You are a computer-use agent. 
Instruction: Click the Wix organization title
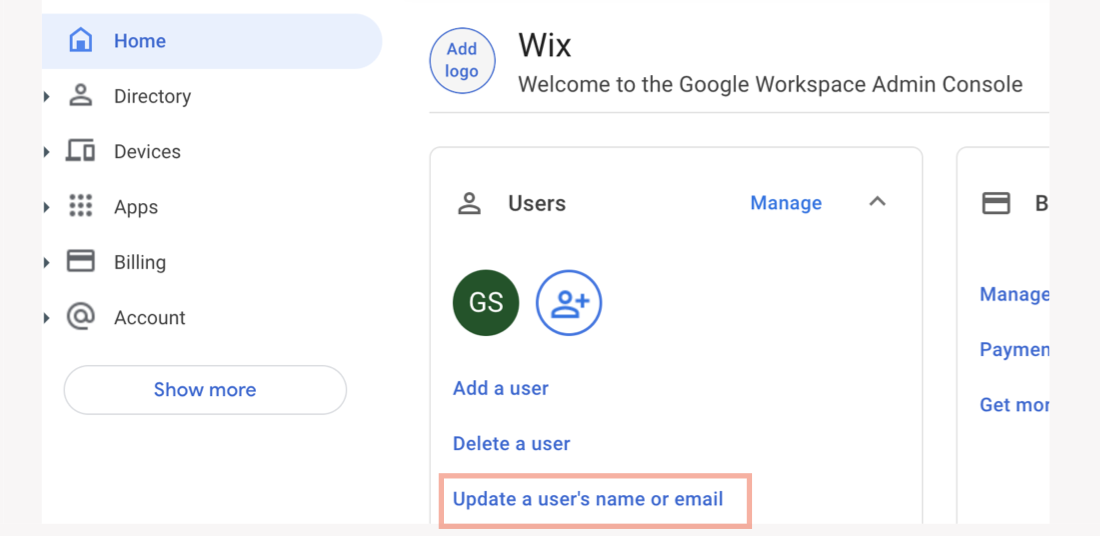click(x=545, y=45)
